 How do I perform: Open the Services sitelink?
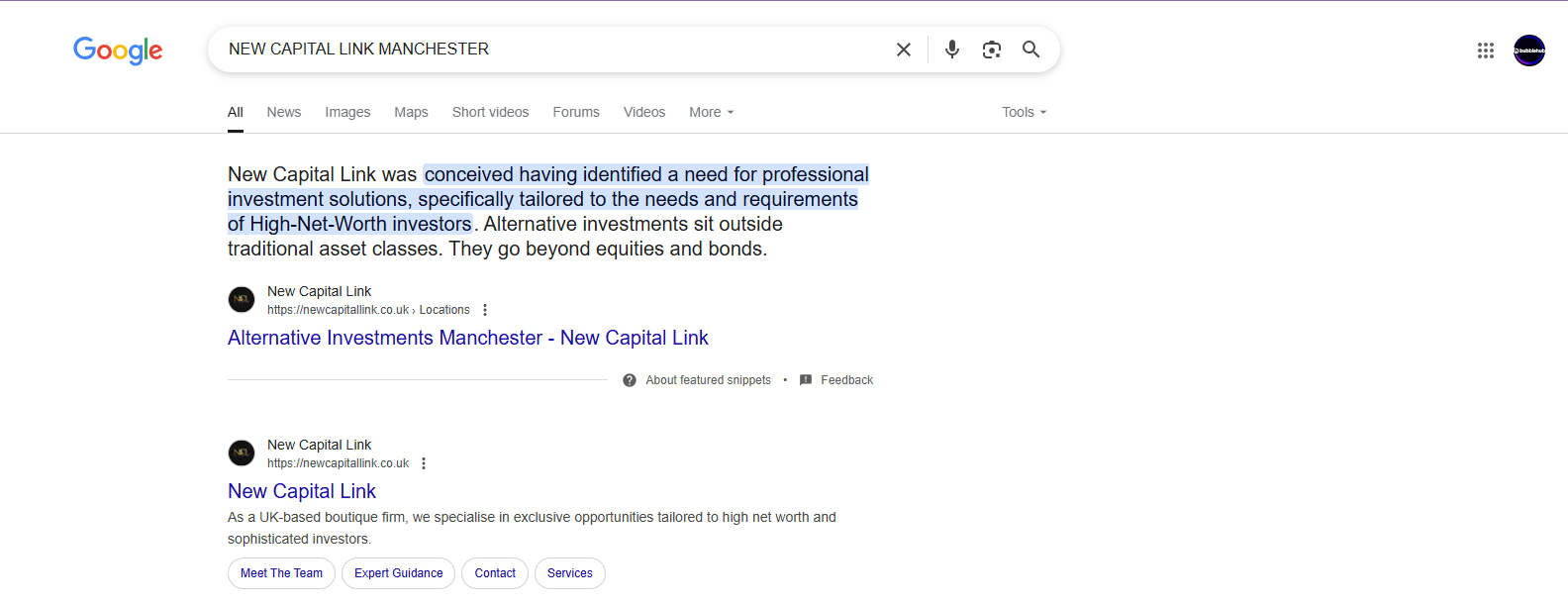click(x=570, y=573)
